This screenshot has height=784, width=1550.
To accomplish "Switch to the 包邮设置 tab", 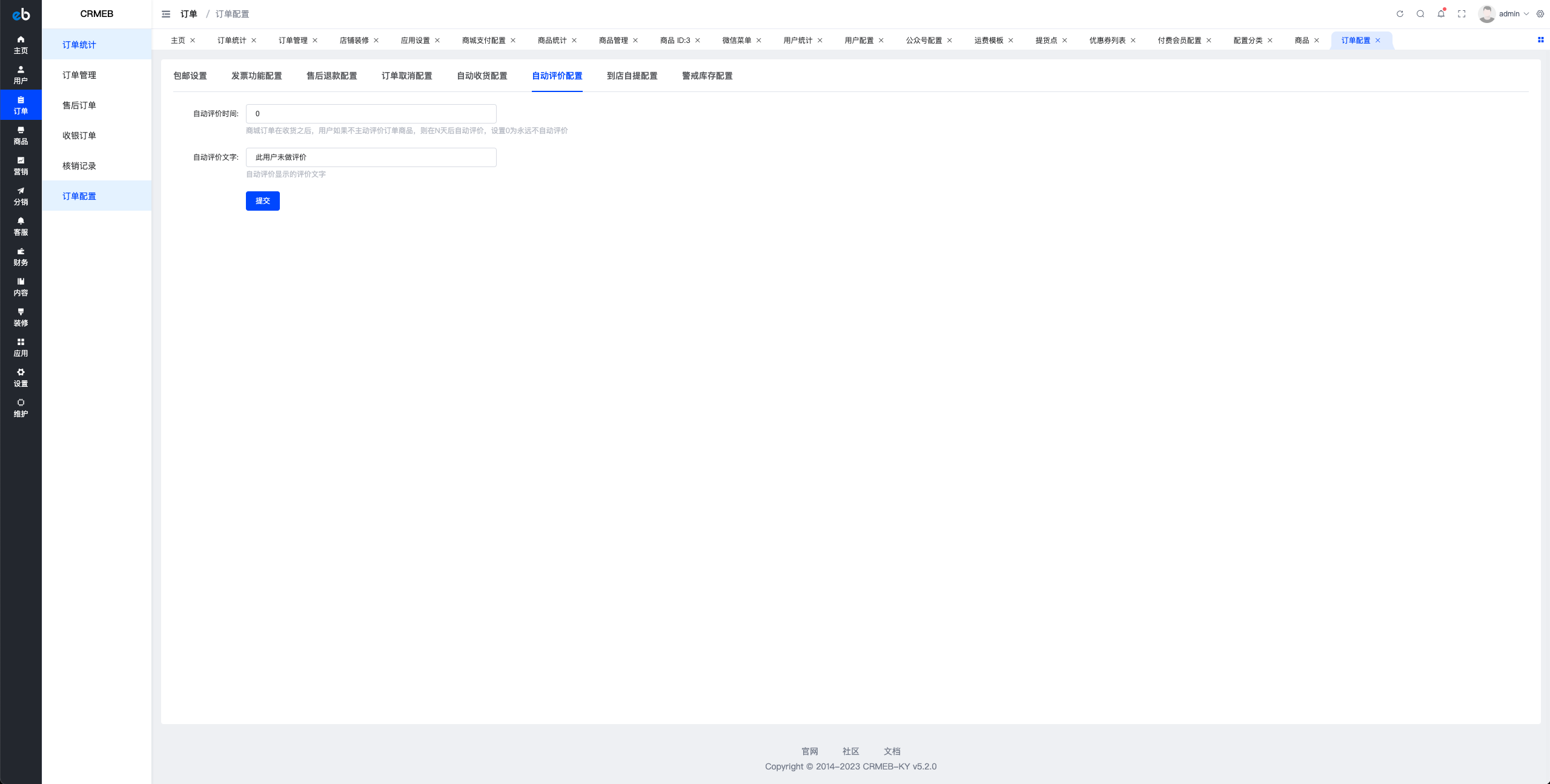I will 190,76.
